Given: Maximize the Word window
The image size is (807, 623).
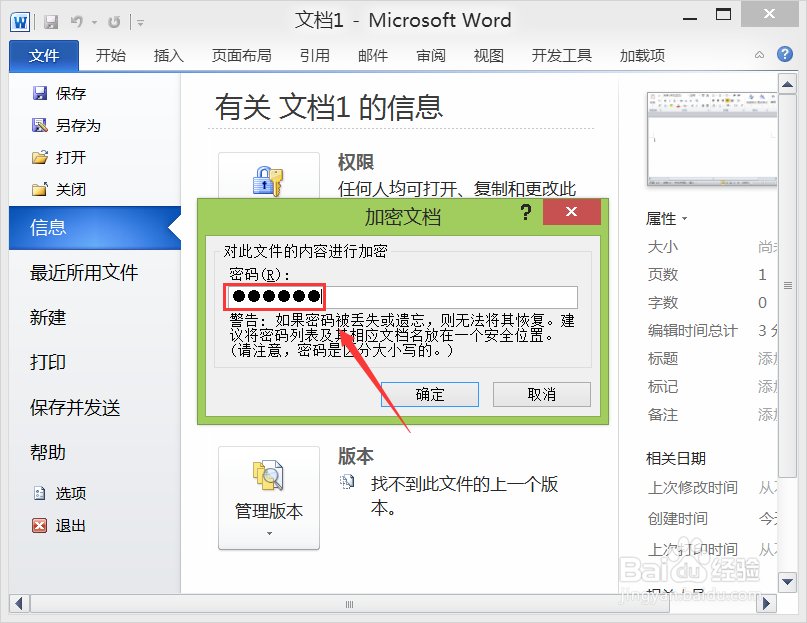Looking at the screenshot, I should (x=724, y=14).
